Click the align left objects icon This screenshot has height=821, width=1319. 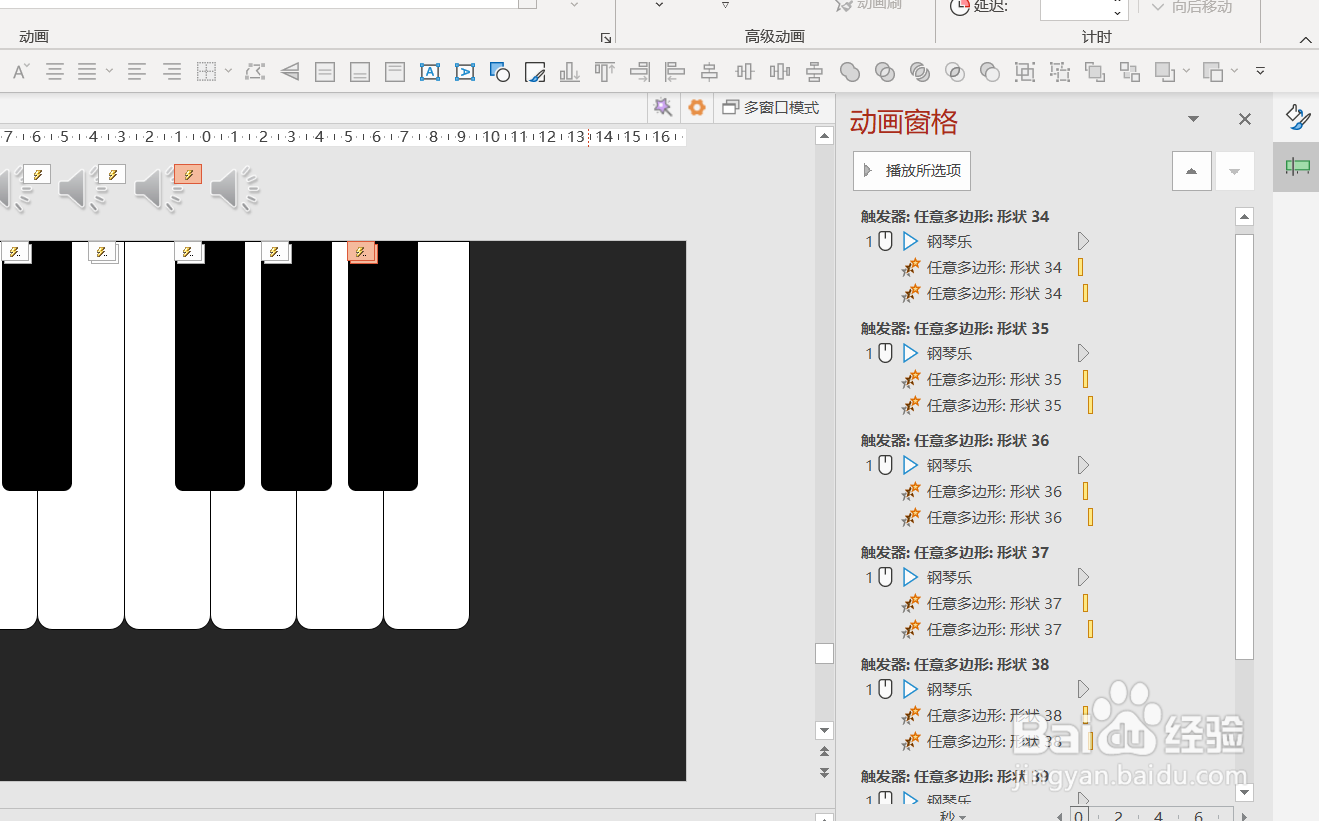tap(675, 72)
